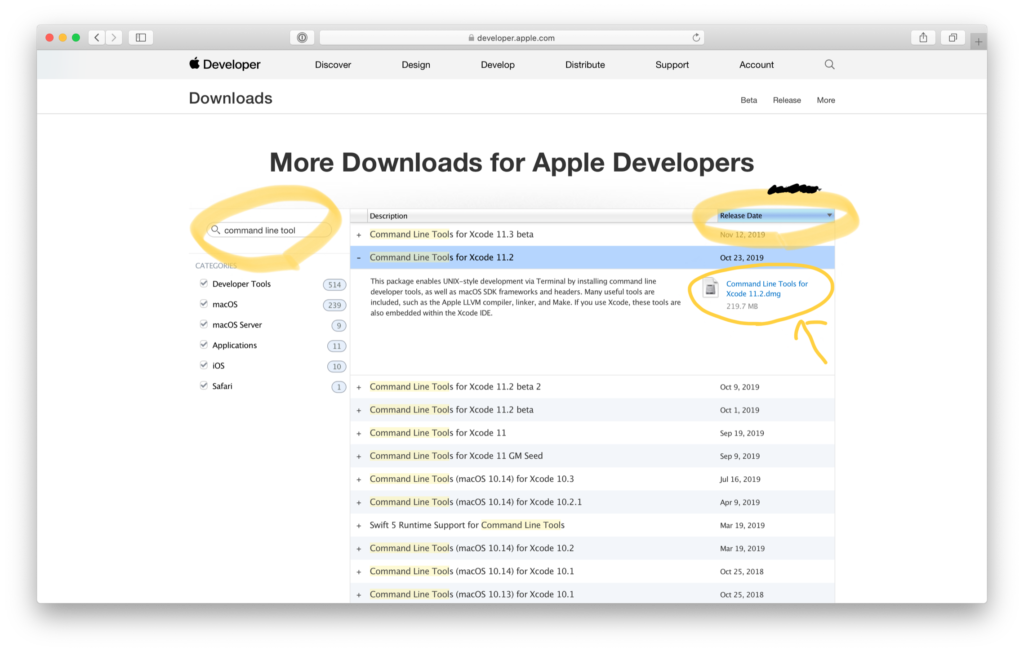Toggle the macOS Server category checkbox

[204, 325]
